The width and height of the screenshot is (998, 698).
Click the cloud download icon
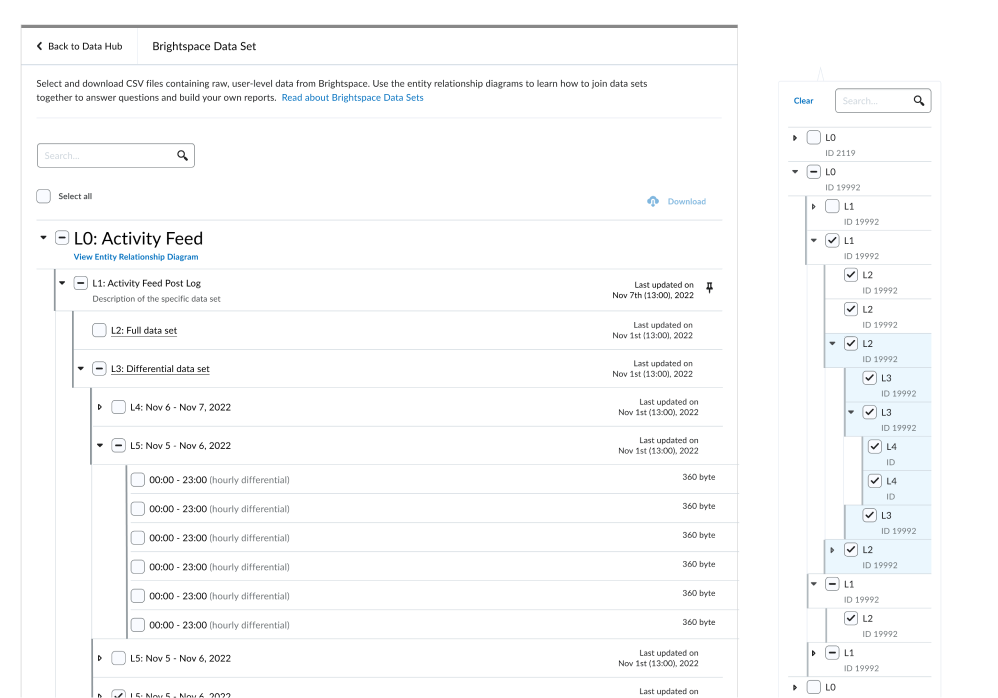pyautogui.click(x=653, y=202)
